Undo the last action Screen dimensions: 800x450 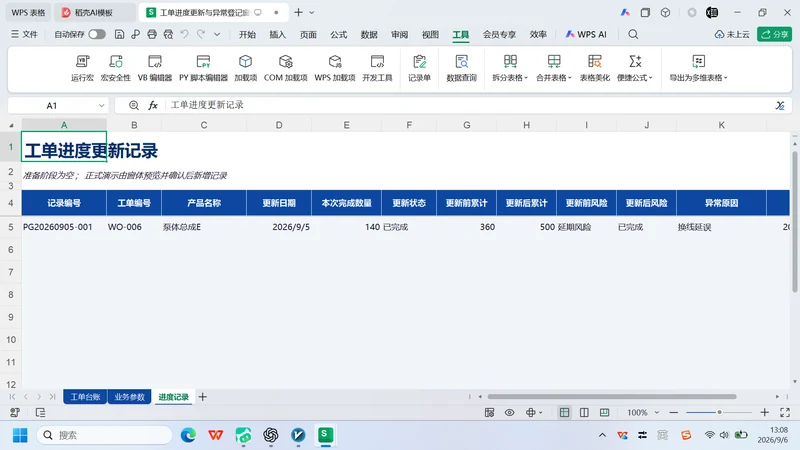pos(184,34)
